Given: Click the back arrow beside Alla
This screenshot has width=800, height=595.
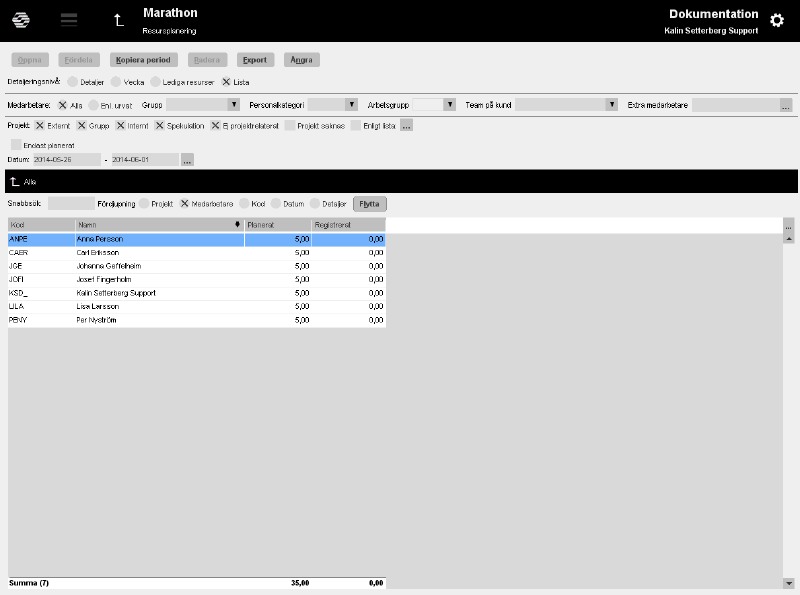Looking at the screenshot, I should click(x=15, y=182).
